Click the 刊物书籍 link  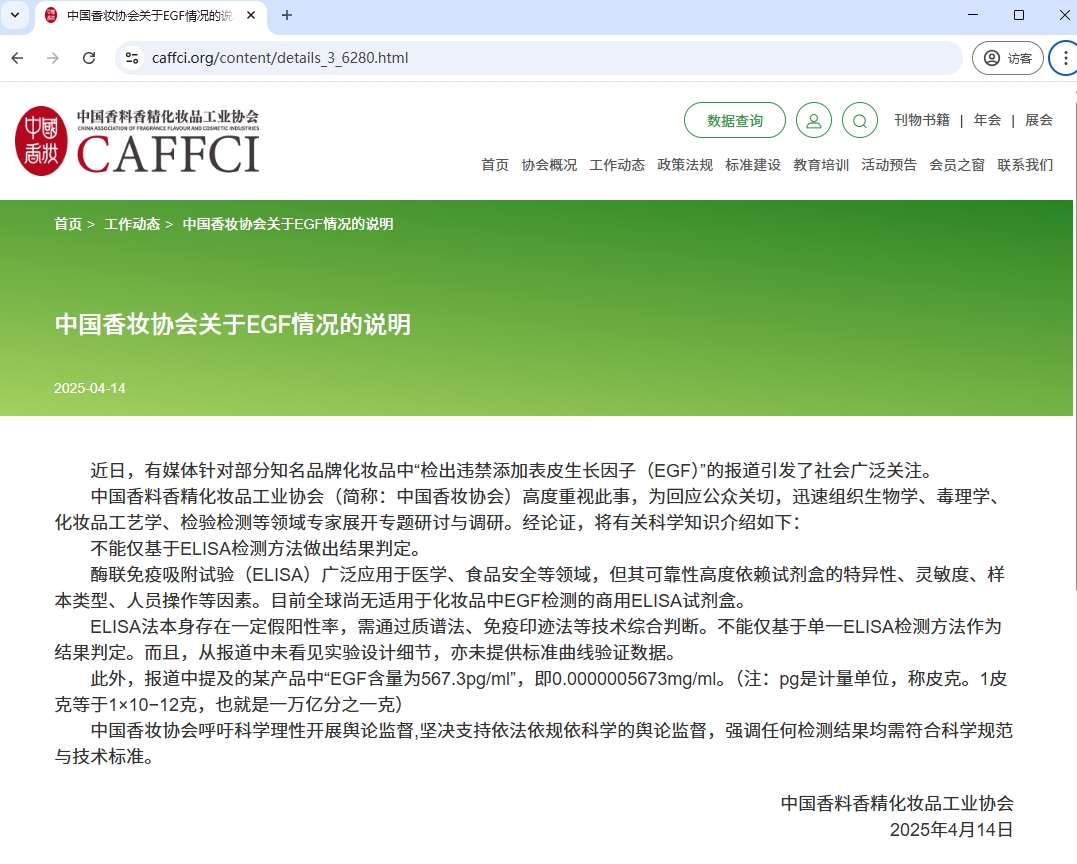921,120
